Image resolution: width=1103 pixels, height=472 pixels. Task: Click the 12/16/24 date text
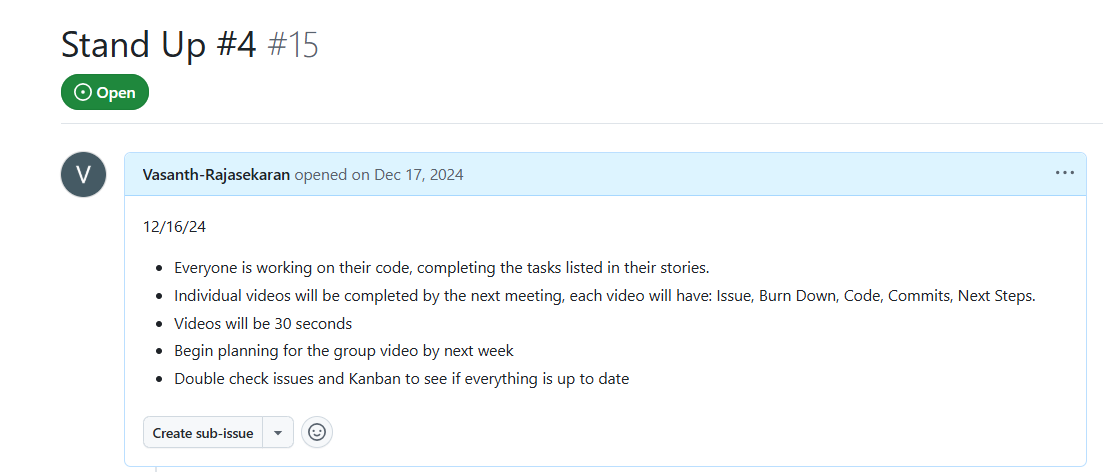point(174,227)
